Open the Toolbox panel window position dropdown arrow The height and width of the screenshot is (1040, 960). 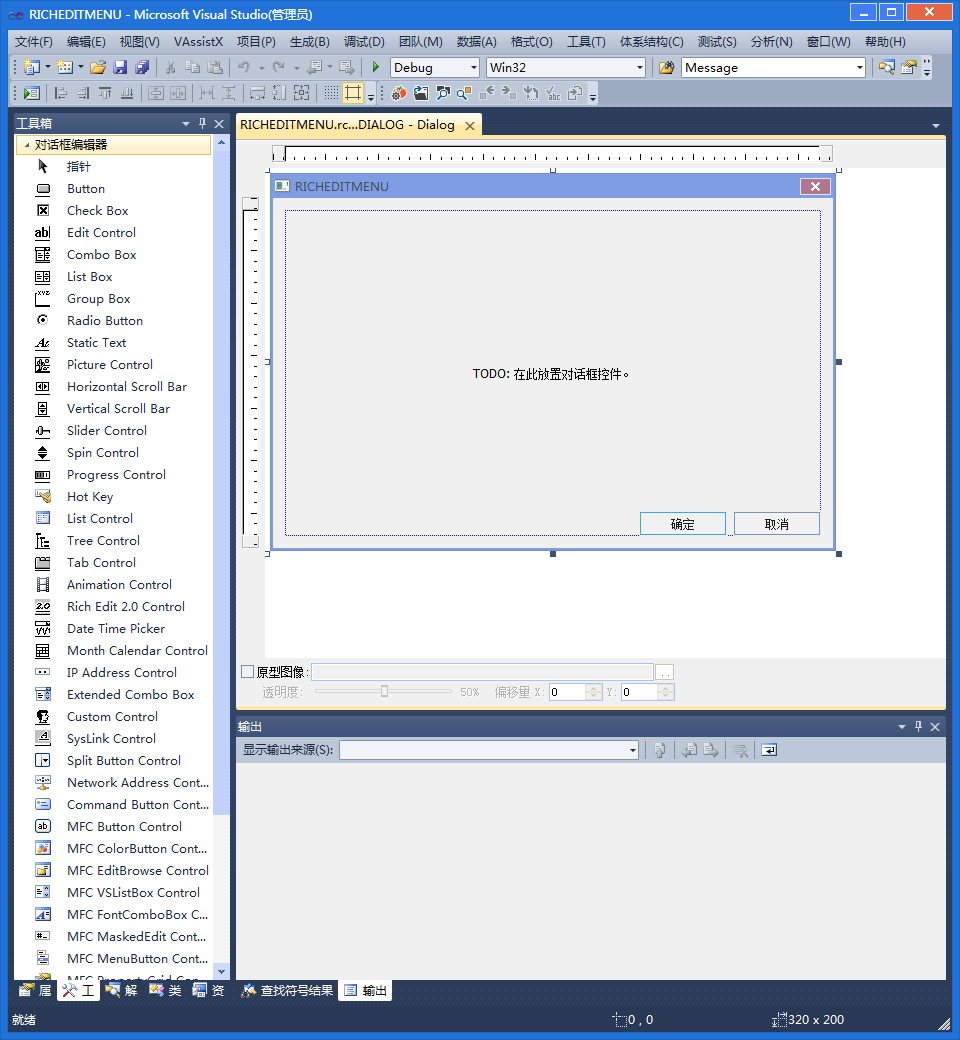click(186, 124)
